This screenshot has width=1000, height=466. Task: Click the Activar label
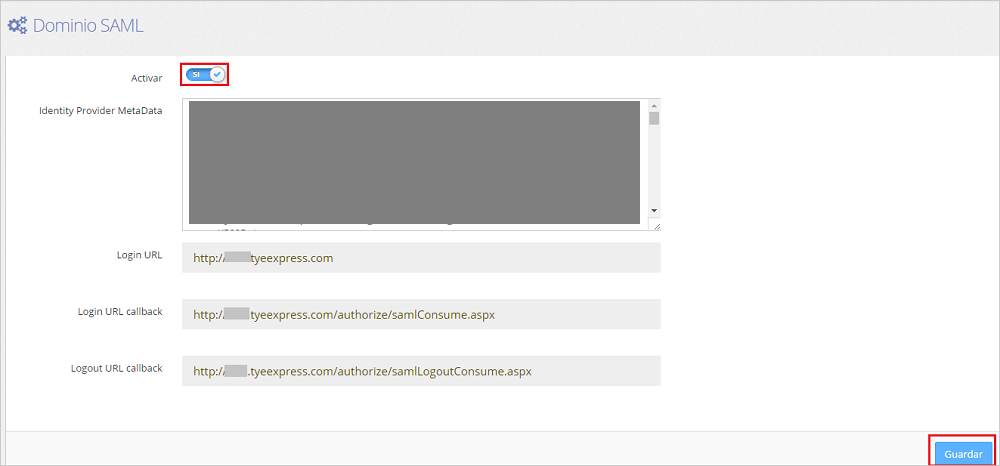tap(146, 78)
